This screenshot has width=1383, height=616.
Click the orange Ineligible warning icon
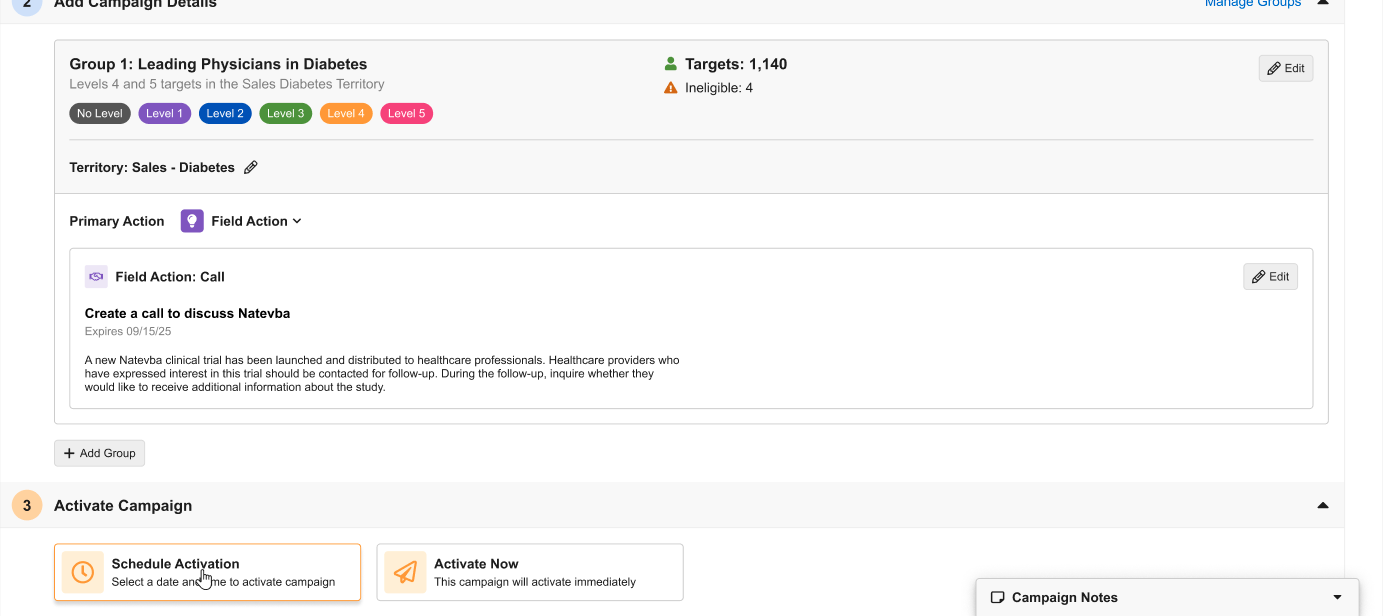click(671, 88)
